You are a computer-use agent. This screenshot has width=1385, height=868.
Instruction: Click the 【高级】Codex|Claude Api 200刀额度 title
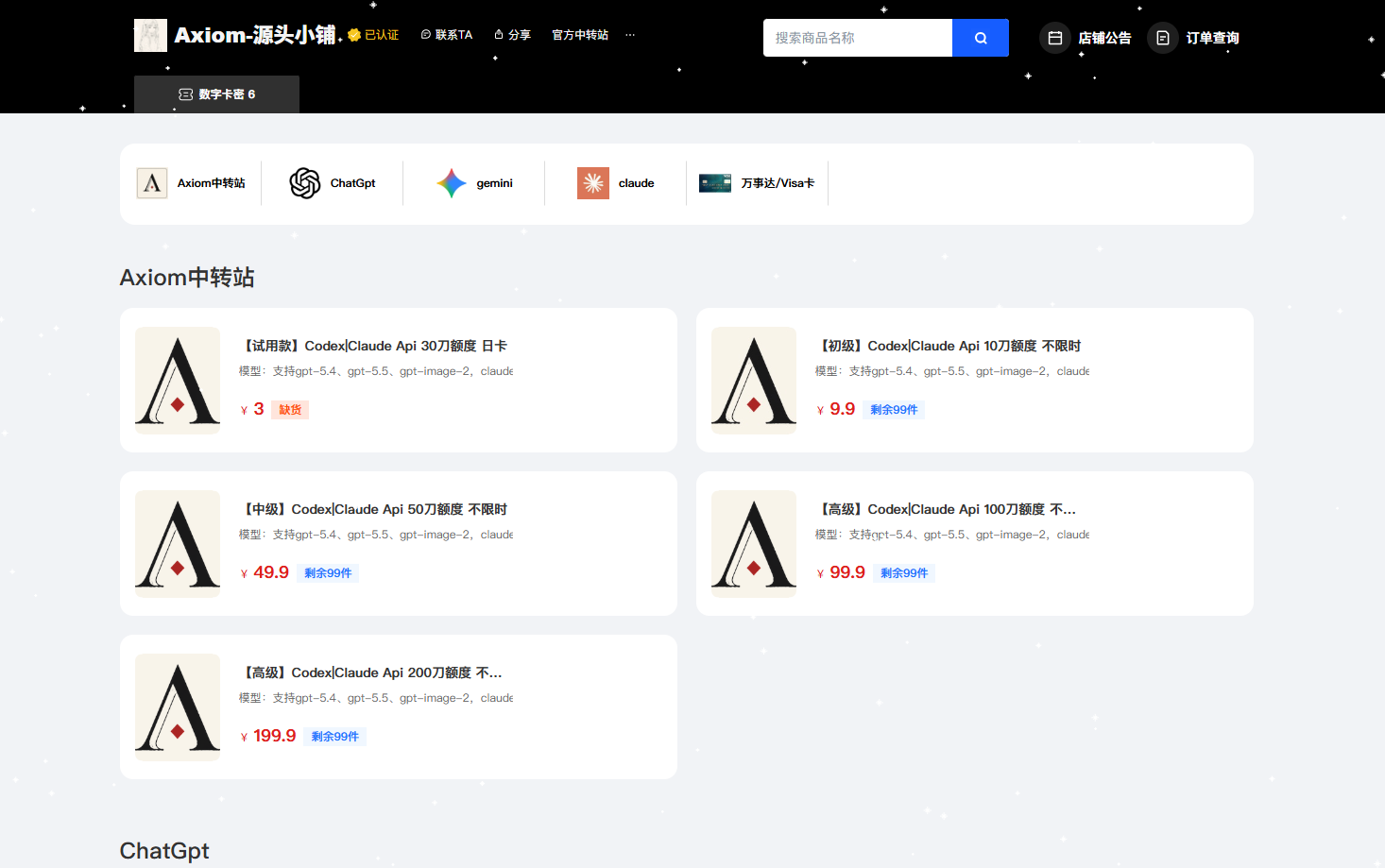tap(370, 672)
